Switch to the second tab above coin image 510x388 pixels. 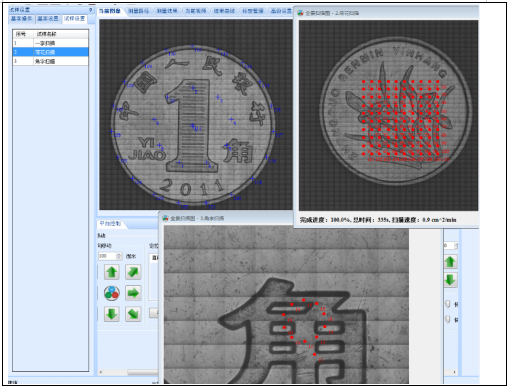[139, 11]
